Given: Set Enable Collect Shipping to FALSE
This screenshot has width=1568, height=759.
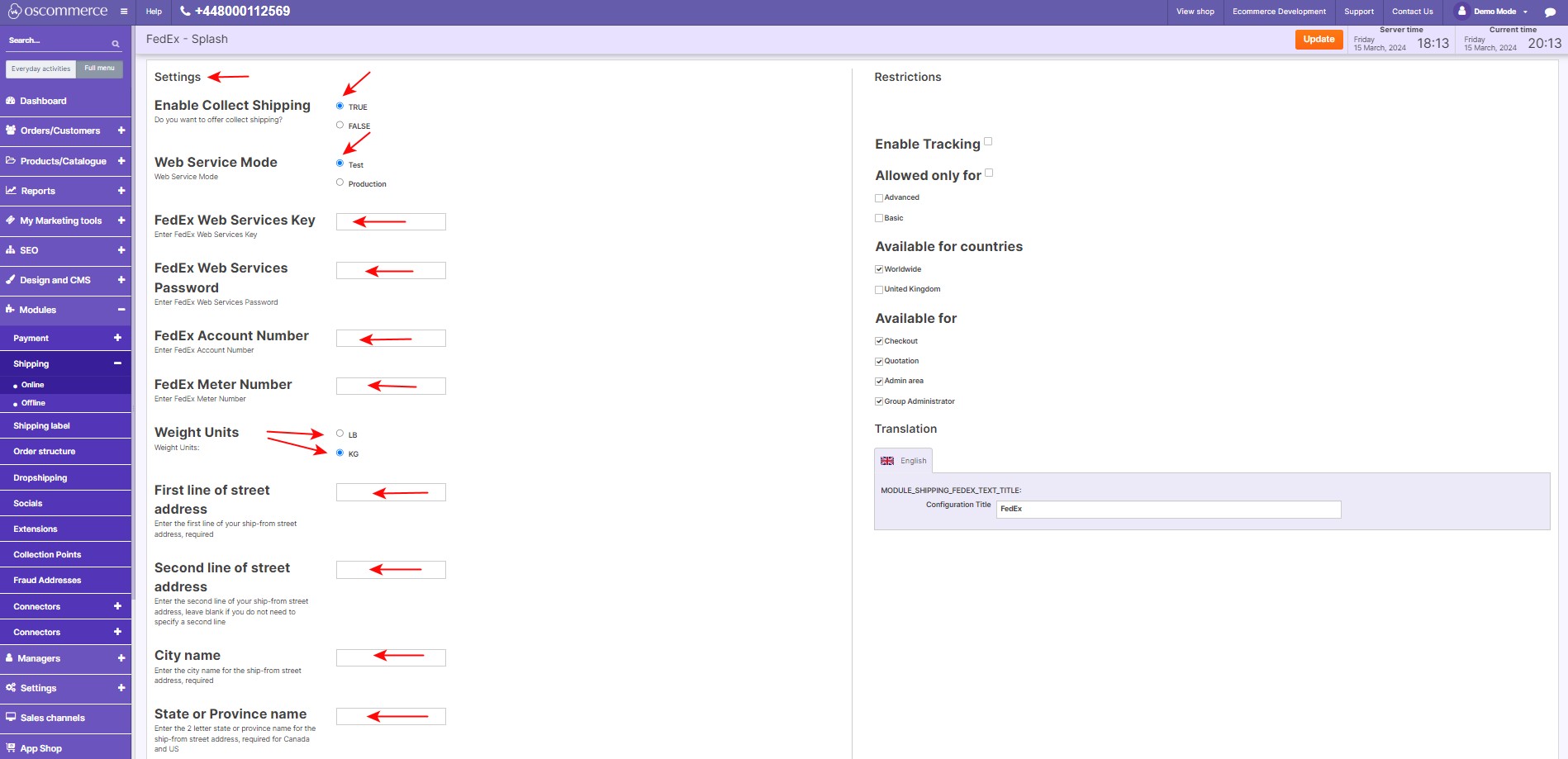Looking at the screenshot, I should coord(340,124).
